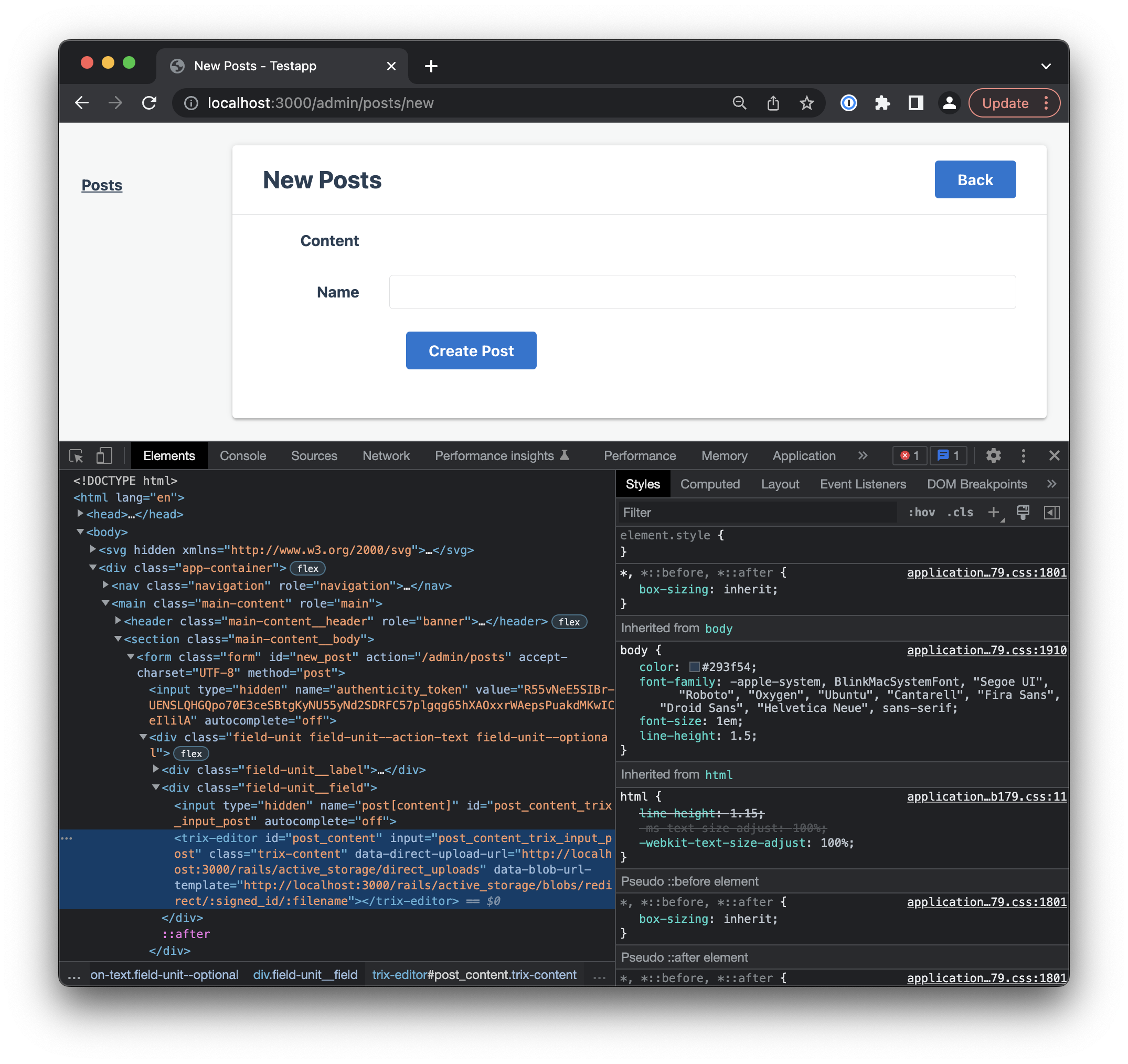Screen dimensions: 1128x1064
Task: Click the inspect element picker icon
Action: (76, 456)
